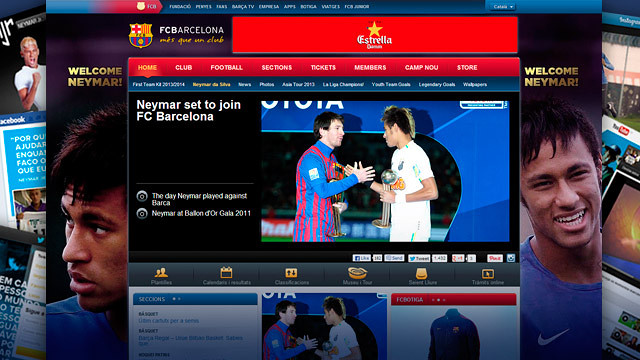Select the FOOTBALL main tab
This screenshot has height=360, width=640.
coord(227,67)
